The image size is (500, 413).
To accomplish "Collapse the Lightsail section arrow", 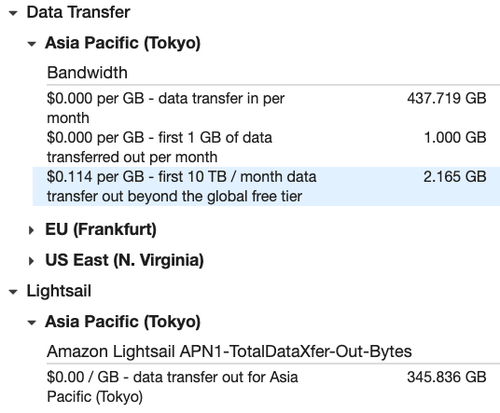I will (x=13, y=292).
